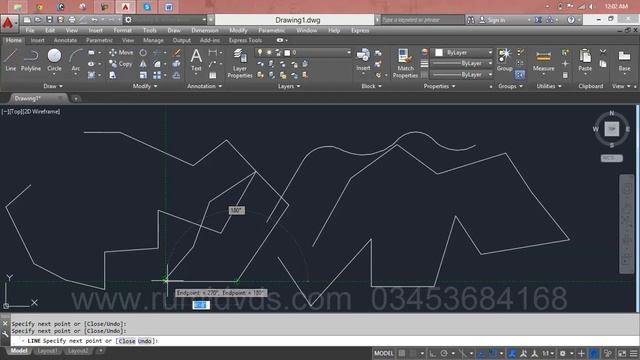This screenshot has width=640, height=360.
Task: Select the Mirror tool icon
Action: (x=143, y=64)
